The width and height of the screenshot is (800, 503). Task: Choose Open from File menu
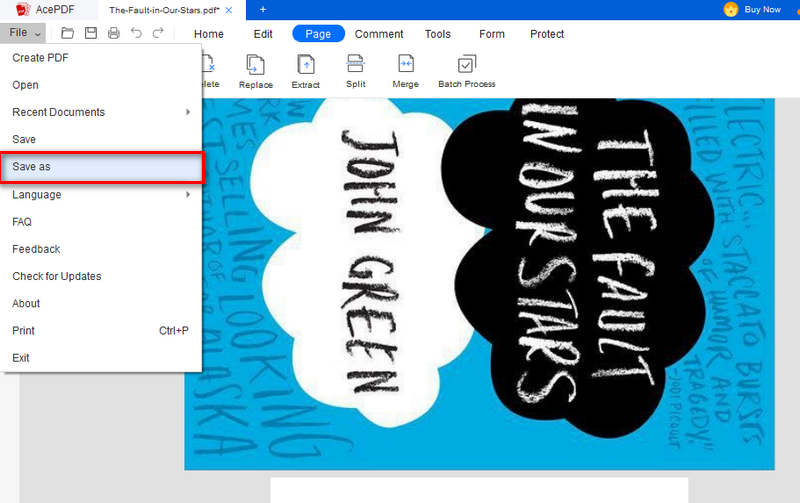101,85
